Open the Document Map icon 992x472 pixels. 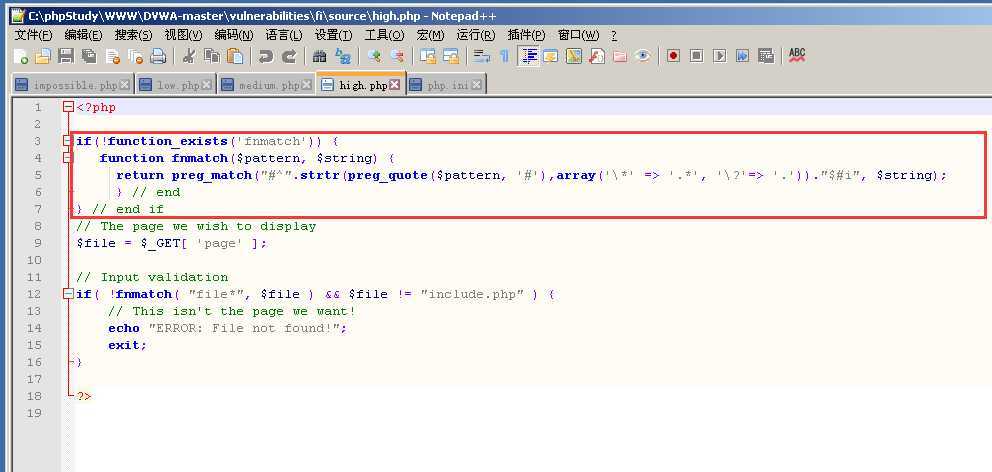[574, 56]
